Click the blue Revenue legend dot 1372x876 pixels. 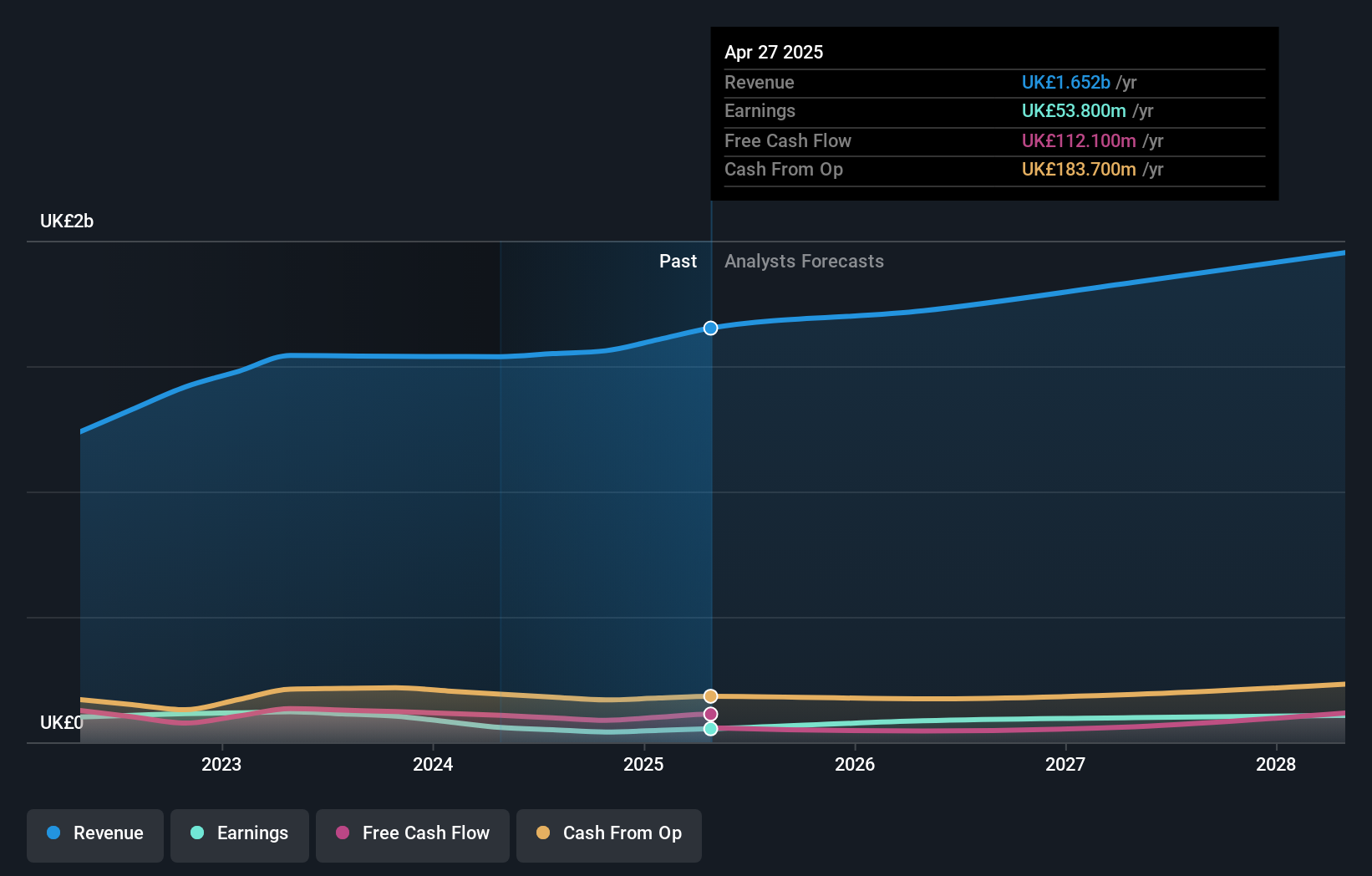[53, 833]
